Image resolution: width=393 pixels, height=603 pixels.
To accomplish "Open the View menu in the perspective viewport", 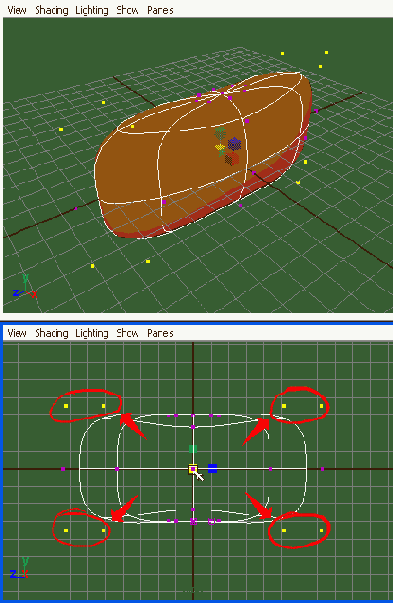I will [17, 10].
